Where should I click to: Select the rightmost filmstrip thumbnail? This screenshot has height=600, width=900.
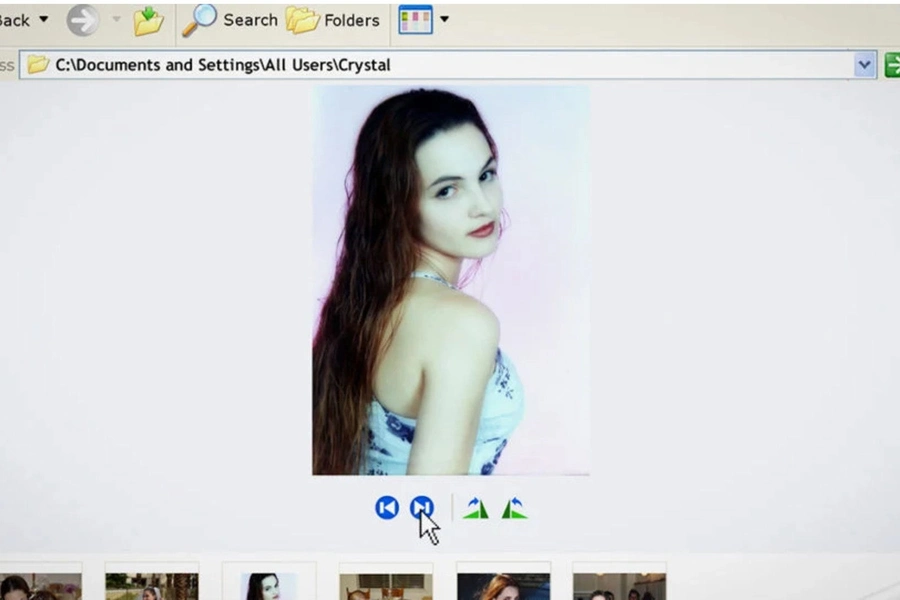pyautogui.click(x=619, y=586)
